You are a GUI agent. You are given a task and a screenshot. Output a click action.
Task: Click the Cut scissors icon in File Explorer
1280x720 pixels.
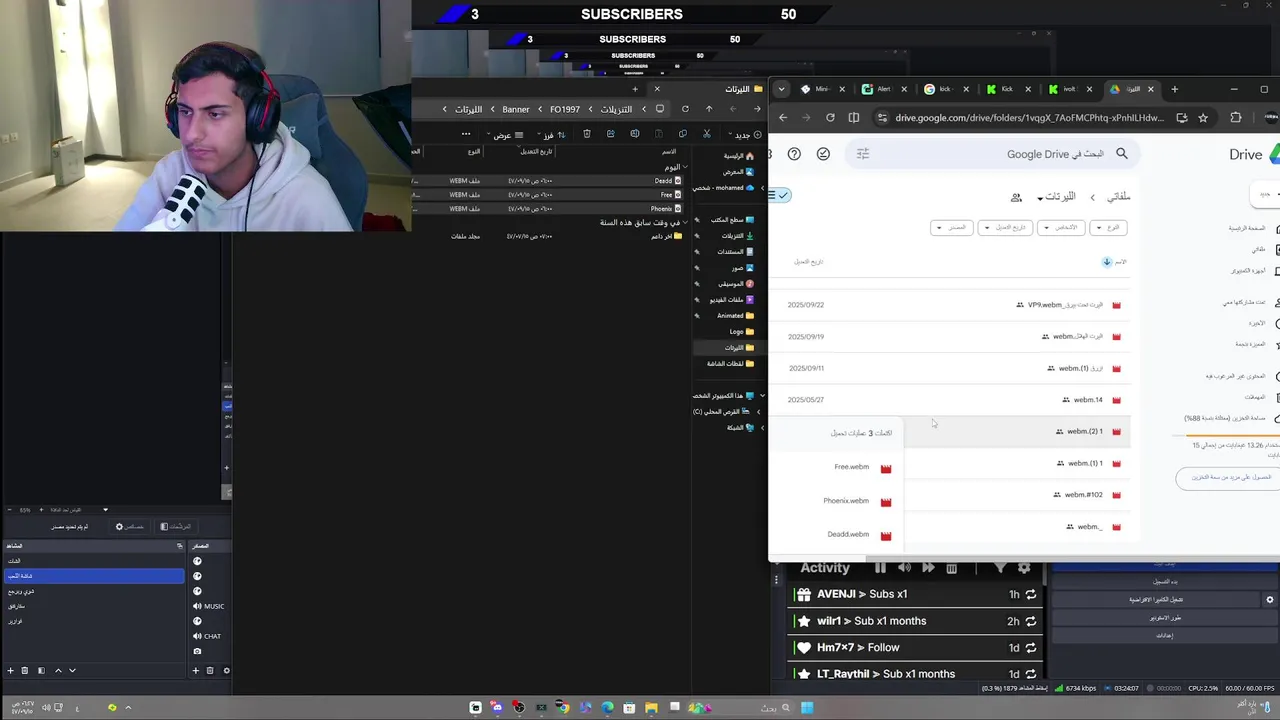pos(707,134)
